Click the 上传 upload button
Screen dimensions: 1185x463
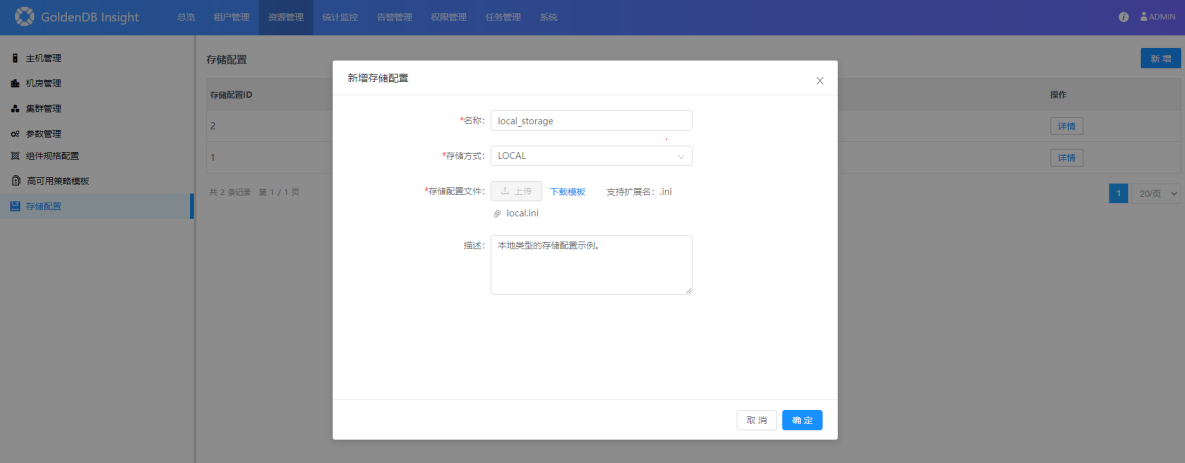click(516, 191)
